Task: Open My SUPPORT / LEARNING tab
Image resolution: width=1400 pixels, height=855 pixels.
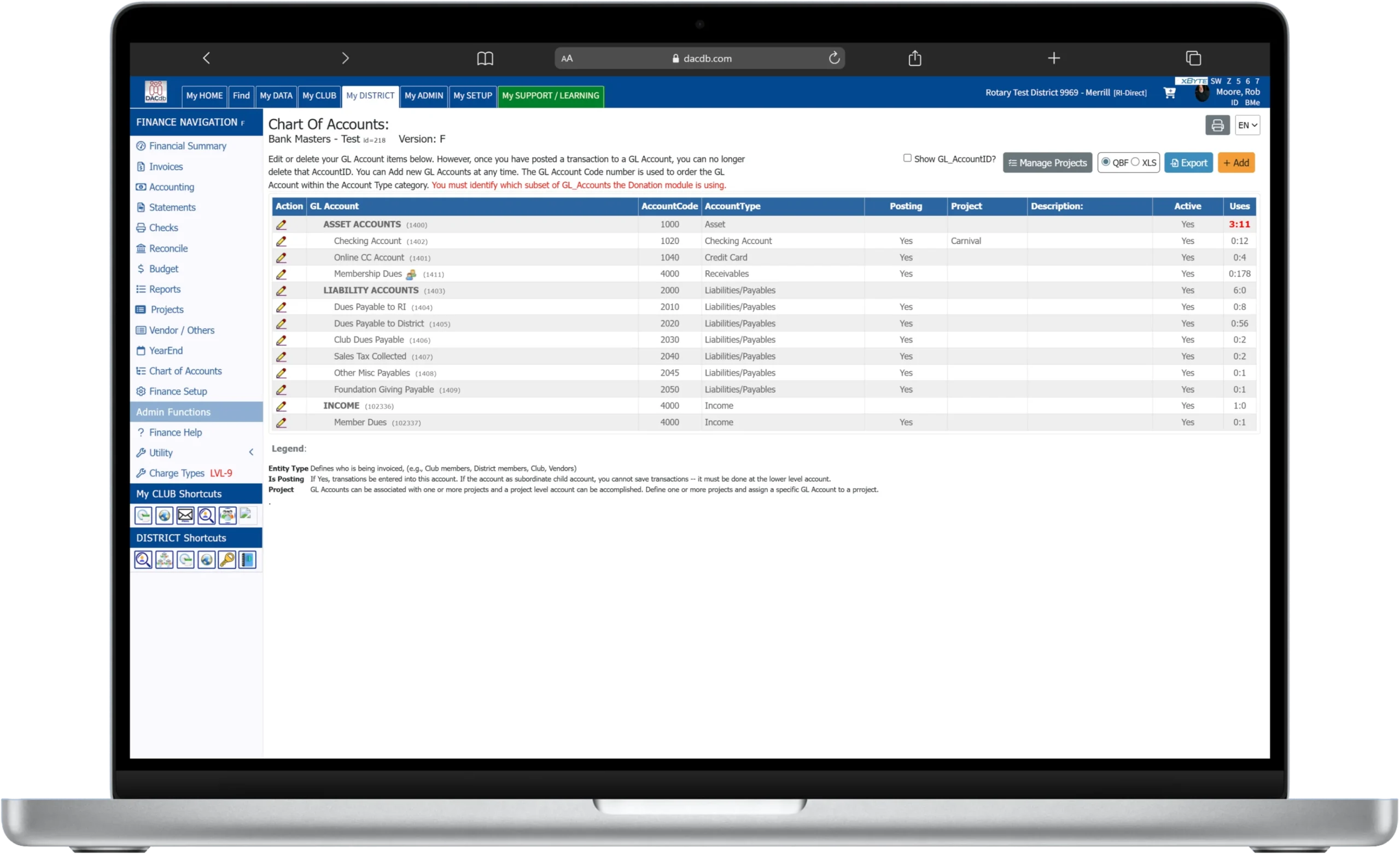Action: point(551,96)
